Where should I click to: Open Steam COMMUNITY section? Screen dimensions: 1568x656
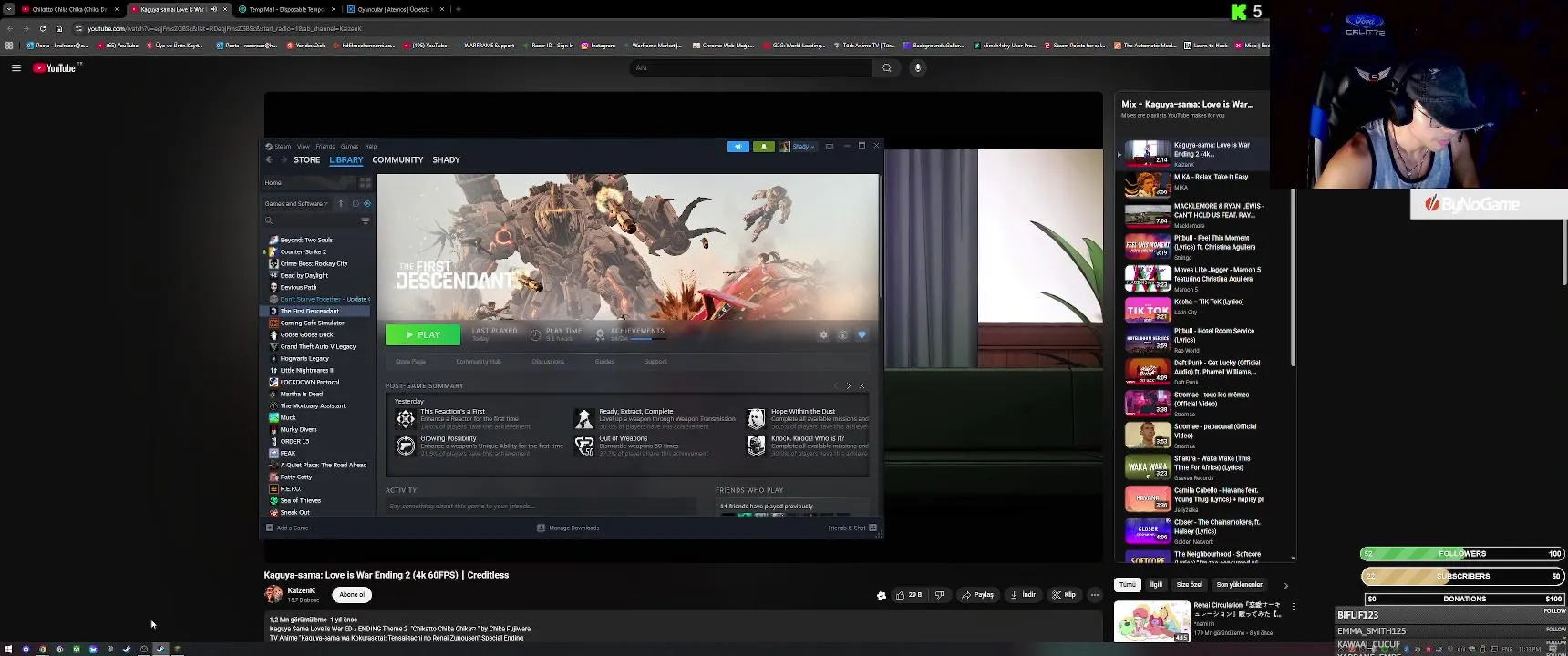[x=397, y=159]
